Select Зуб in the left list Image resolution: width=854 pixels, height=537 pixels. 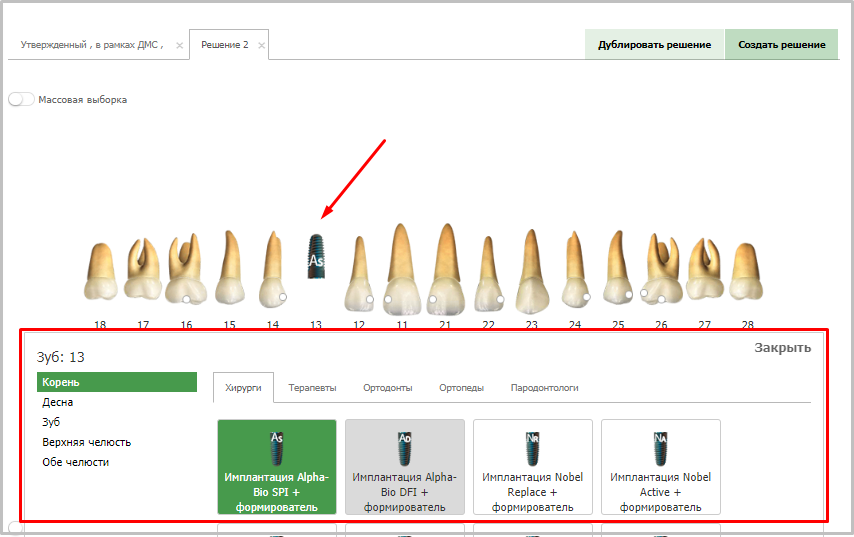[x=51, y=422]
